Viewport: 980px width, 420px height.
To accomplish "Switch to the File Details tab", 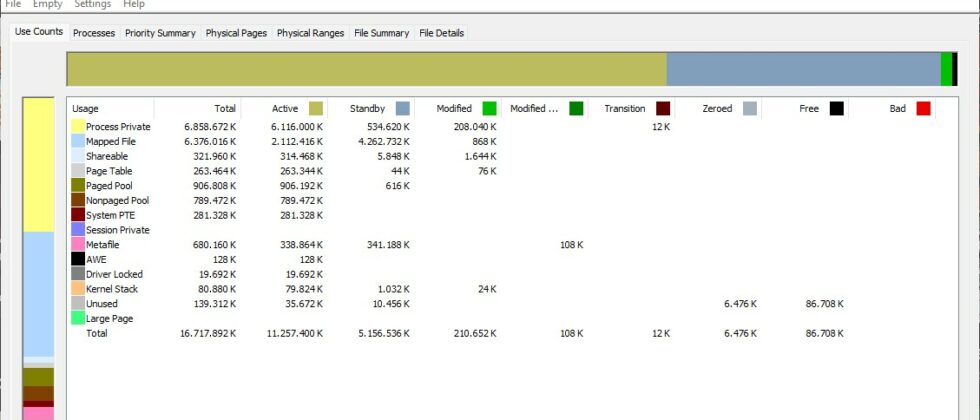I will [441, 33].
